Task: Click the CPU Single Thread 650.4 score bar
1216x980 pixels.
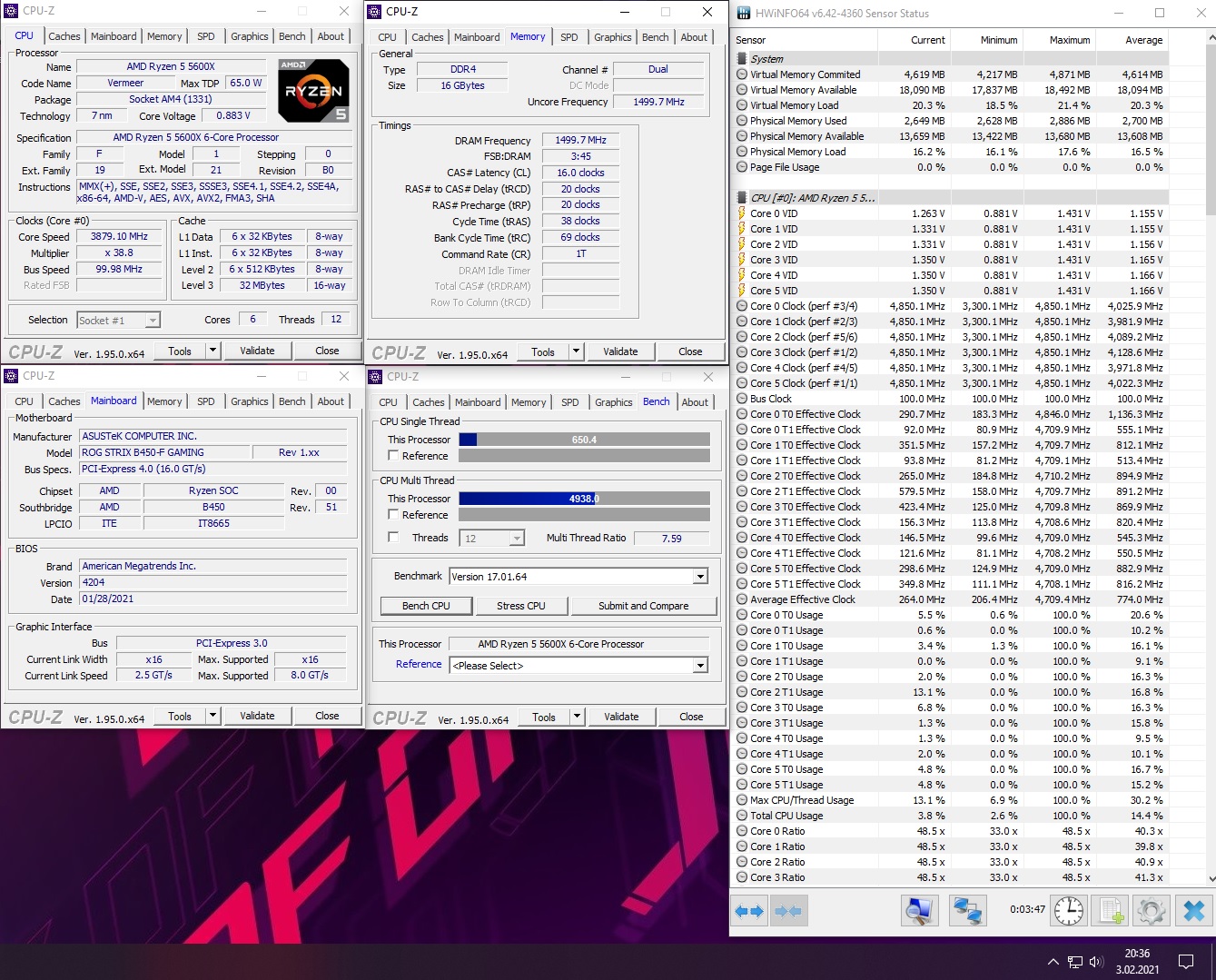Action: pyautogui.click(x=584, y=440)
